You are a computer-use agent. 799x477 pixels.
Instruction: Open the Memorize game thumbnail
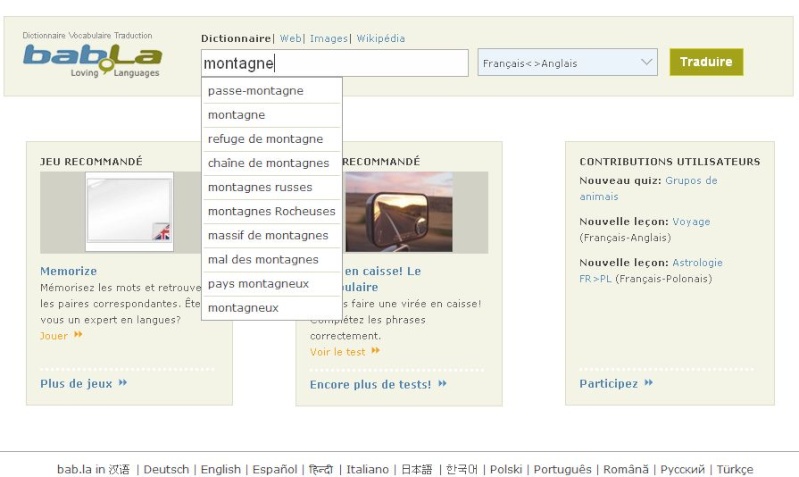click(x=129, y=212)
